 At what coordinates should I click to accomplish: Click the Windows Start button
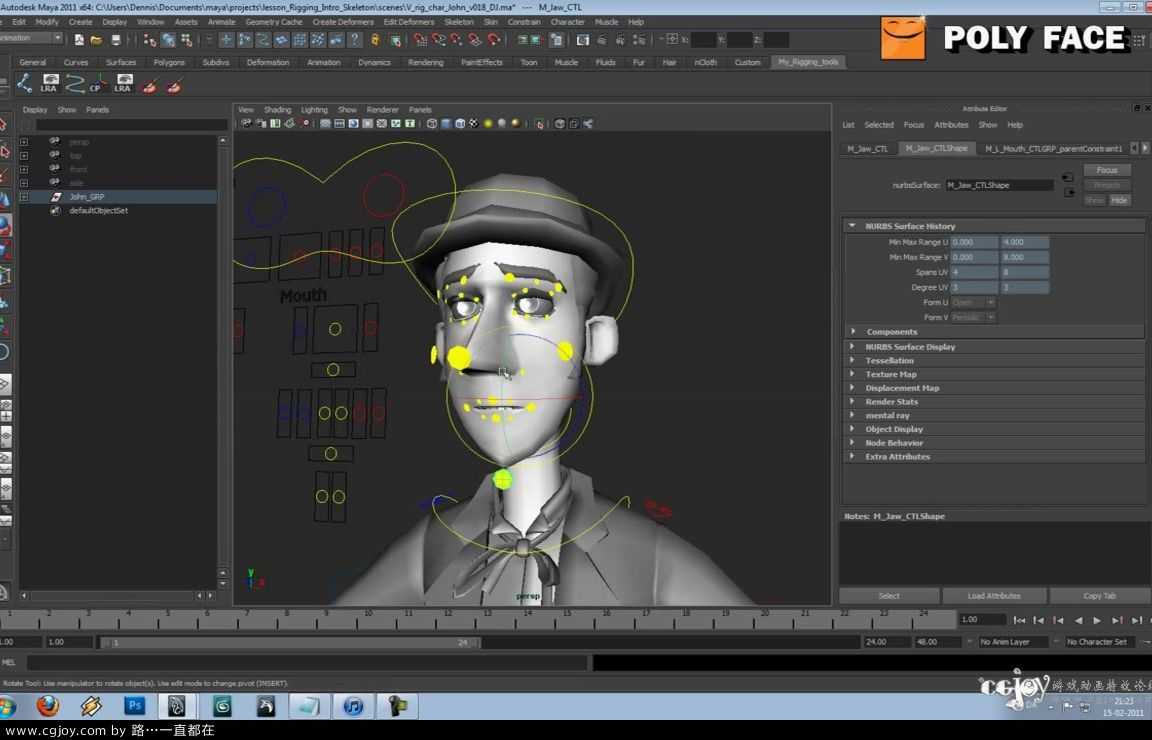pos(7,707)
